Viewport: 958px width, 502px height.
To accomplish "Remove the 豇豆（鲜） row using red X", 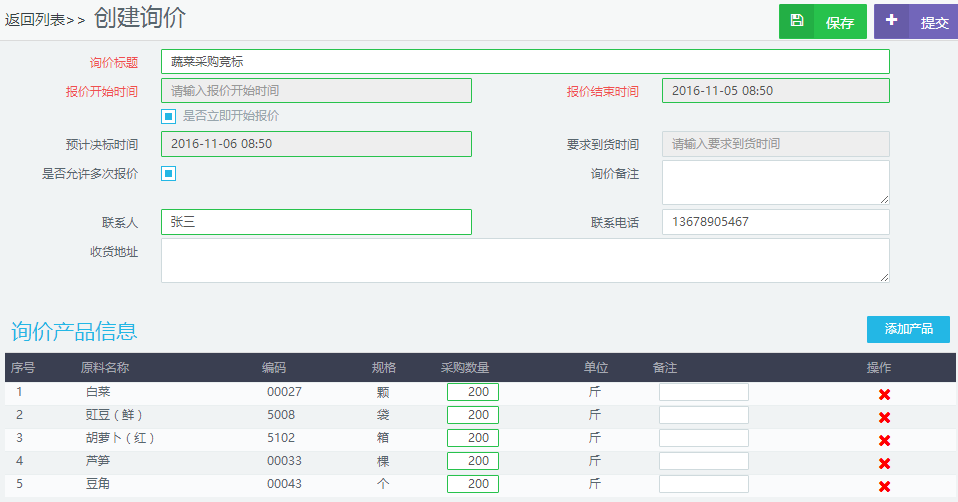I will coord(884,417).
